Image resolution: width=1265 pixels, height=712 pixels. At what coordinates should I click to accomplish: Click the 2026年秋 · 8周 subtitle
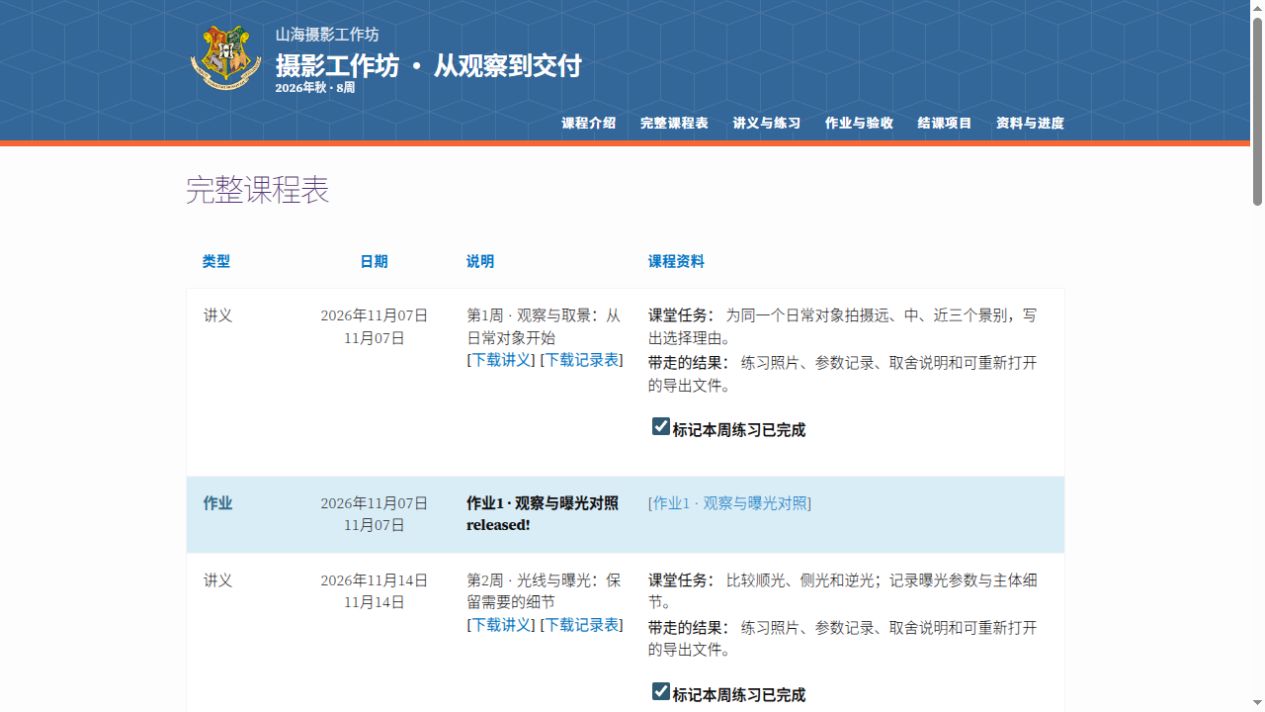(x=315, y=88)
